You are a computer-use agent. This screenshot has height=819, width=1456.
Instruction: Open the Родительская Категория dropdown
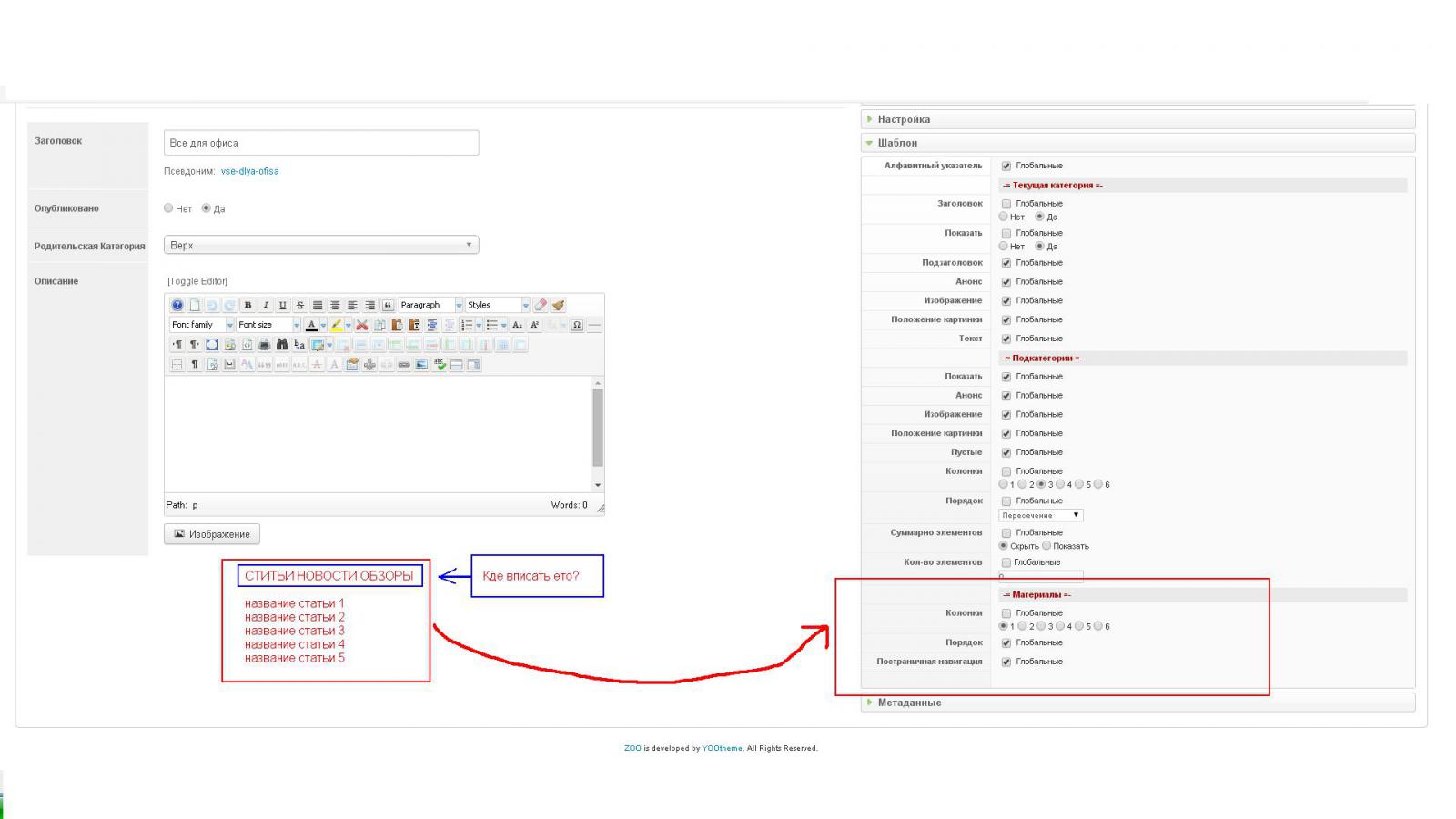(x=321, y=245)
